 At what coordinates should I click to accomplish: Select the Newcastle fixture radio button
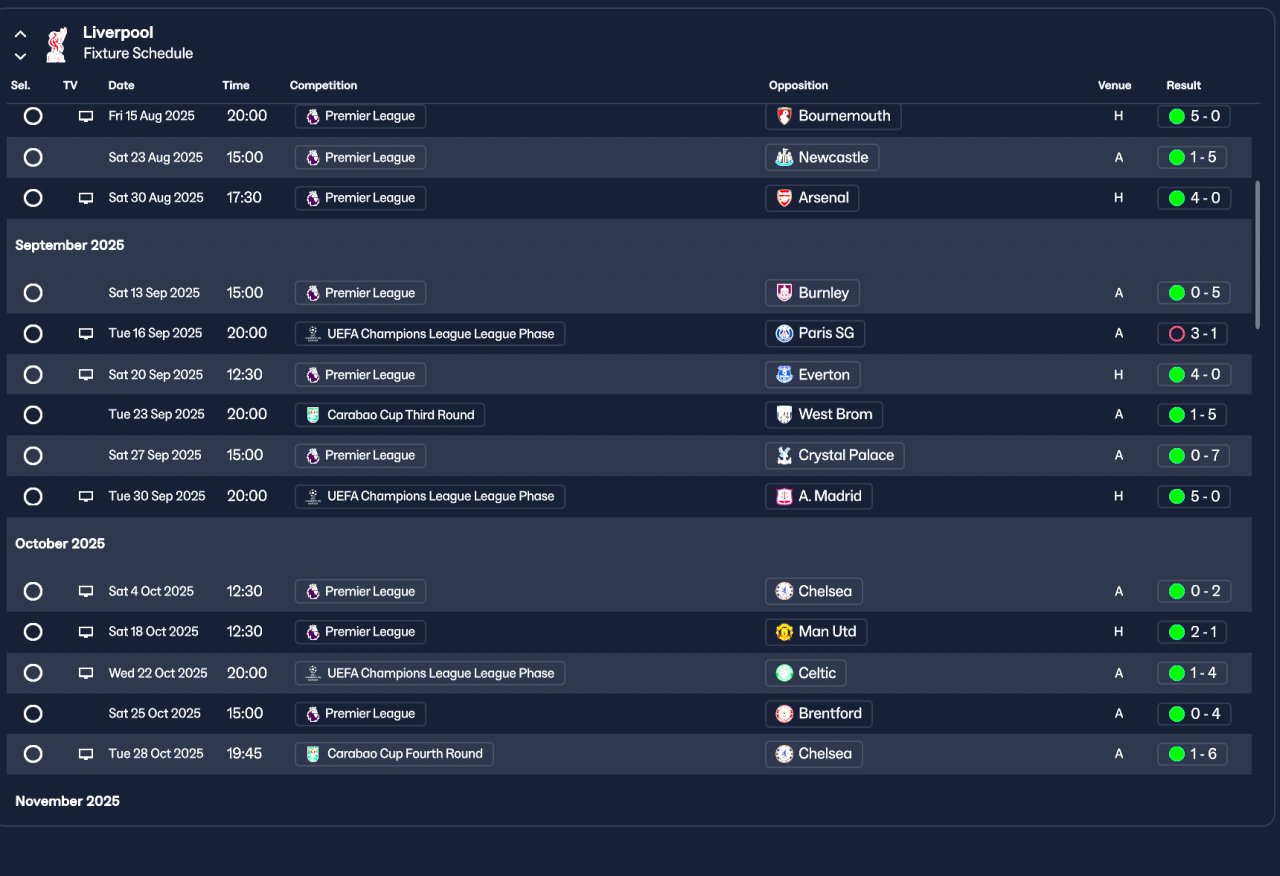(x=33, y=157)
